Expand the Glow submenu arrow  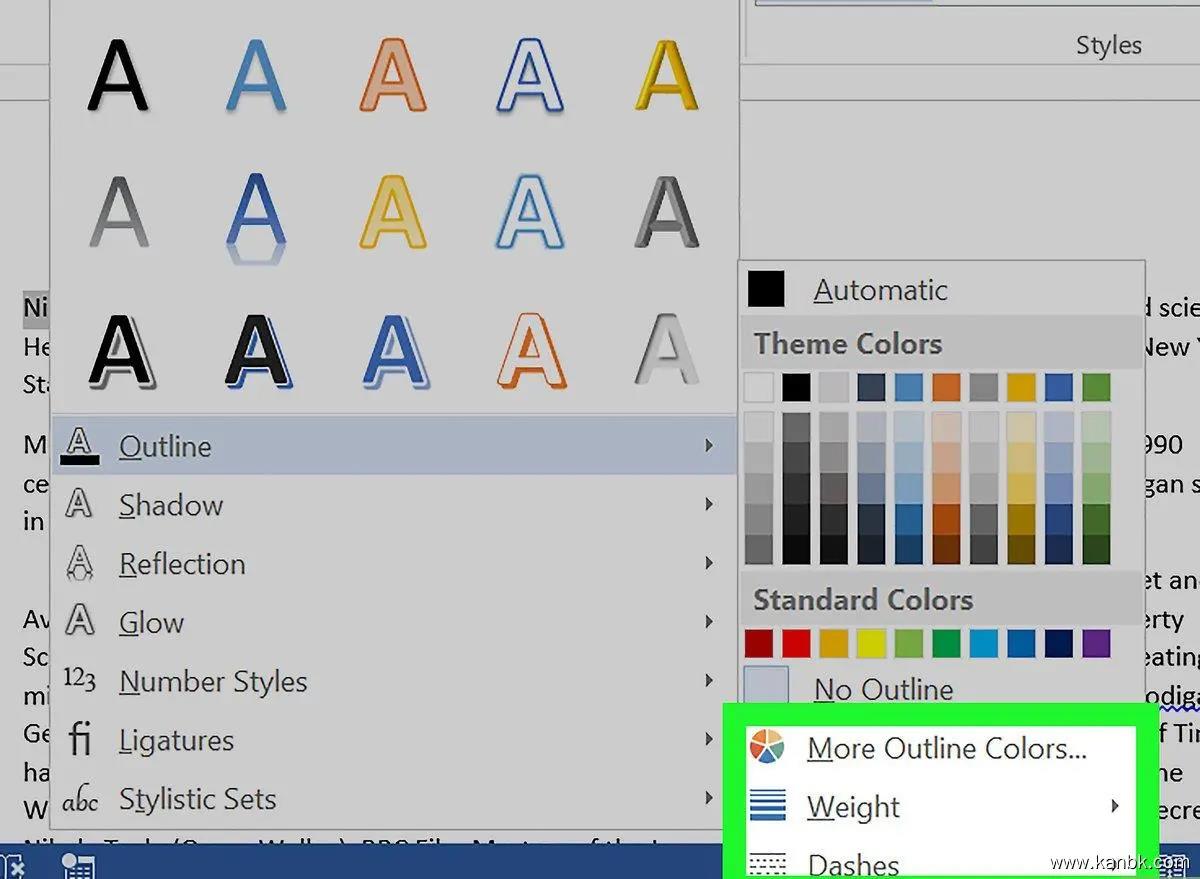(709, 622)
